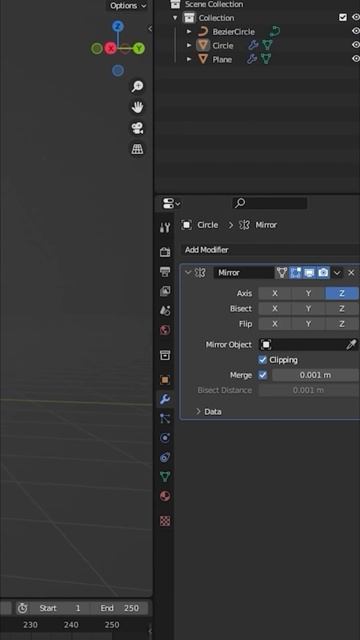This screenshot has width=360, height=640.
Task: Click the green Y axis gizmo ball
Action: pos(139,49)
